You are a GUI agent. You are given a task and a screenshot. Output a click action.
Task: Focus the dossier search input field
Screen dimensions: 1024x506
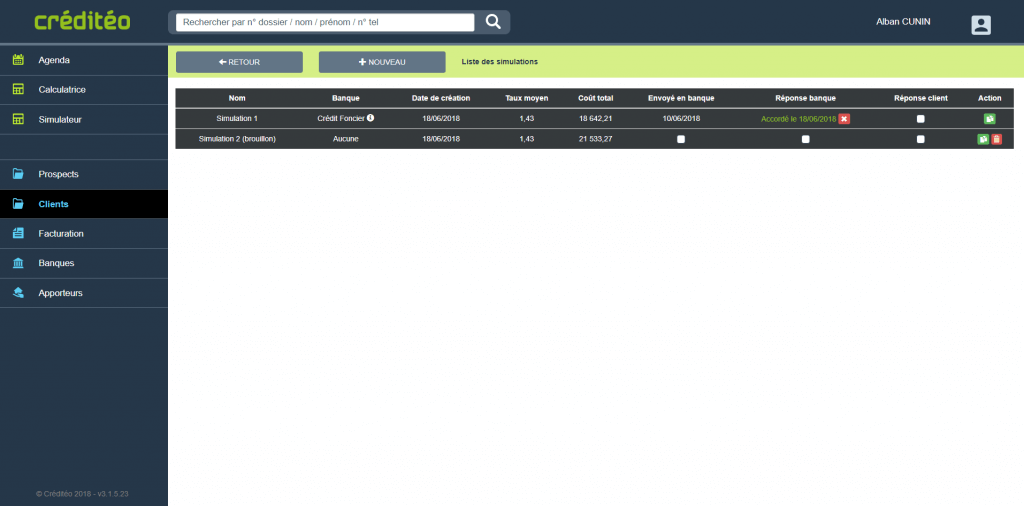[324, 22]
